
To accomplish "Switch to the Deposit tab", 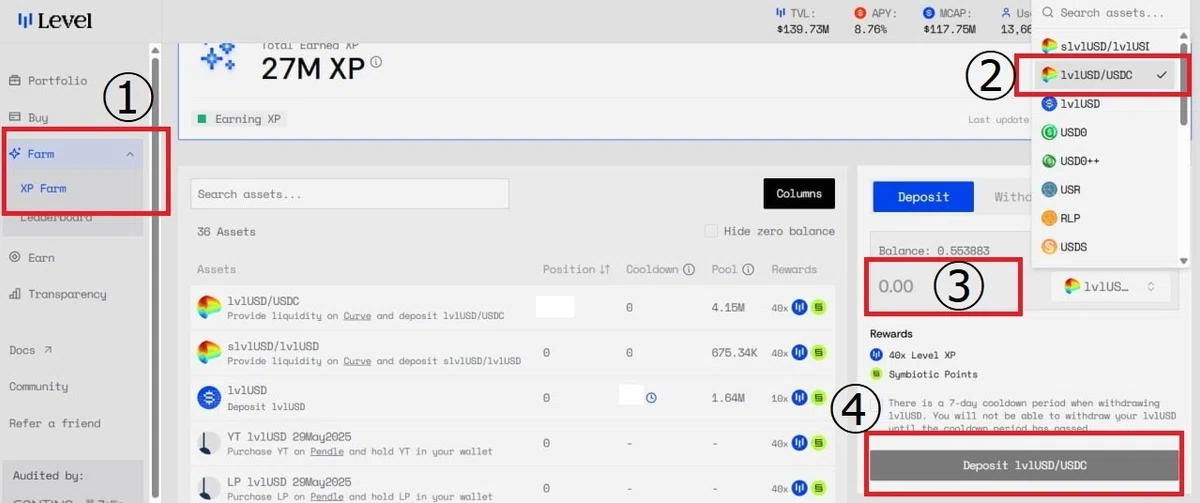I will (x=923, y=197).
